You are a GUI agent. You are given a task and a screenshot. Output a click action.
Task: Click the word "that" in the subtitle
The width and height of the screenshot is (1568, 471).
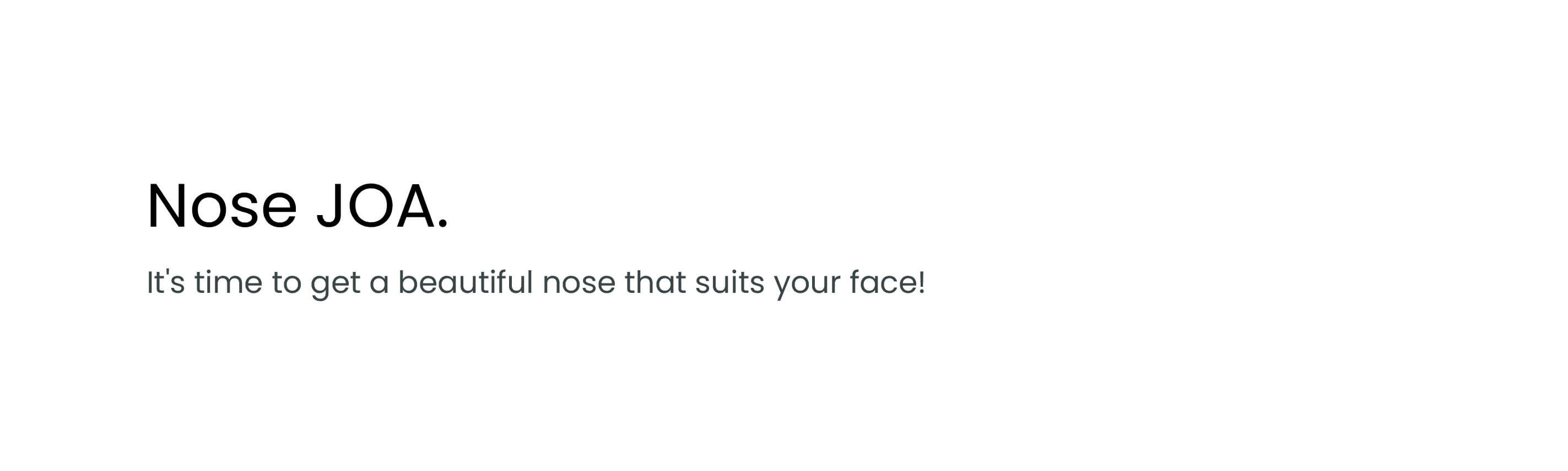pyautogui.click(x=656, y=282)
